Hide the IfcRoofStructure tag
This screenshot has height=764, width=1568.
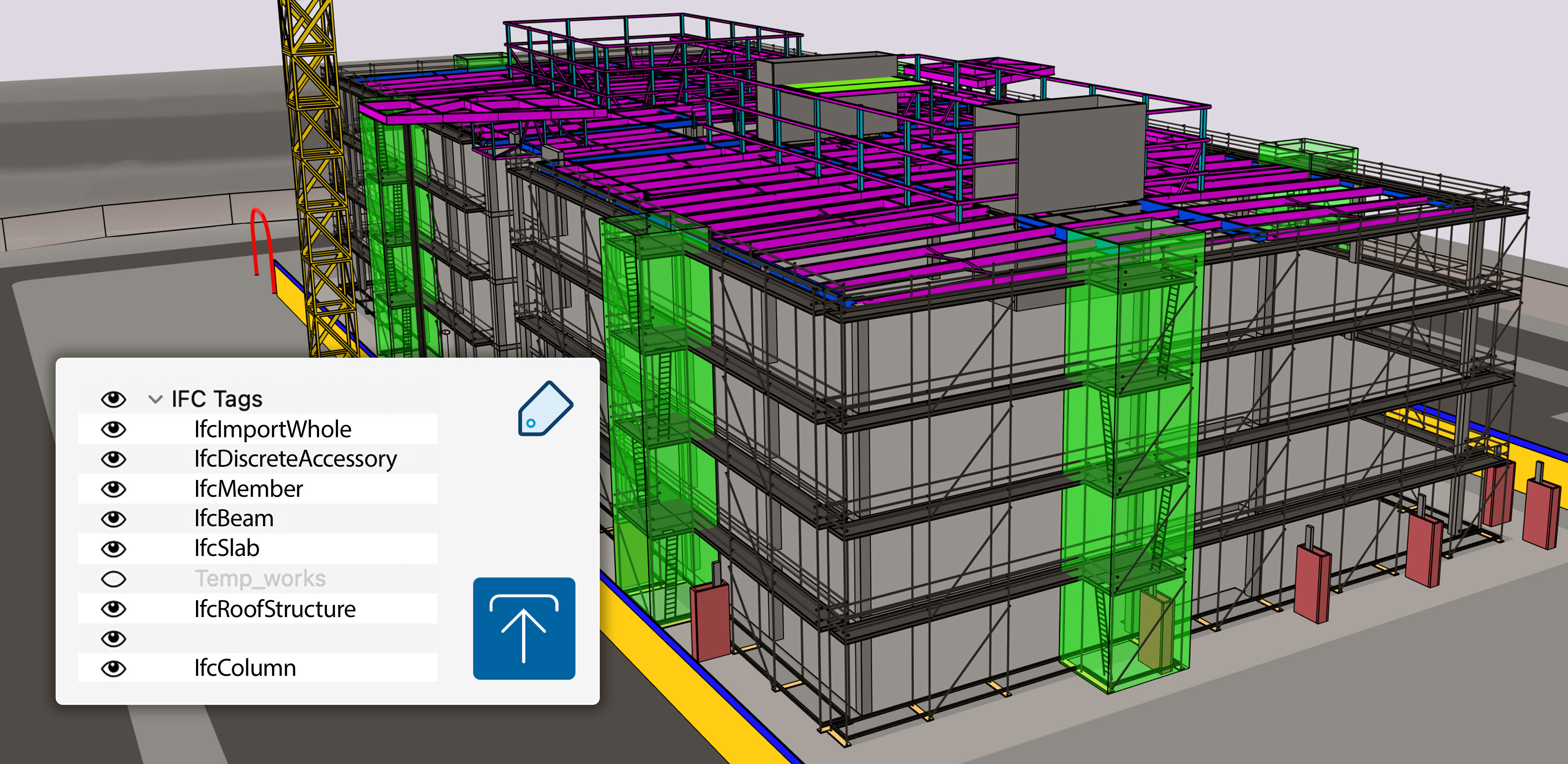tap(113, 608)
